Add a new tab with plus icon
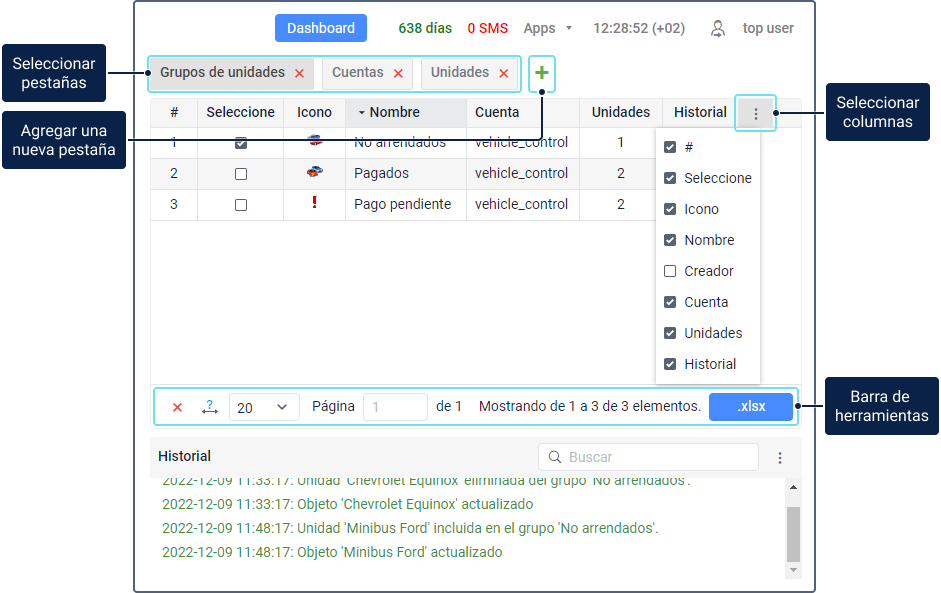The height and width of the screenshot is (593, 941). pos(542,73)
